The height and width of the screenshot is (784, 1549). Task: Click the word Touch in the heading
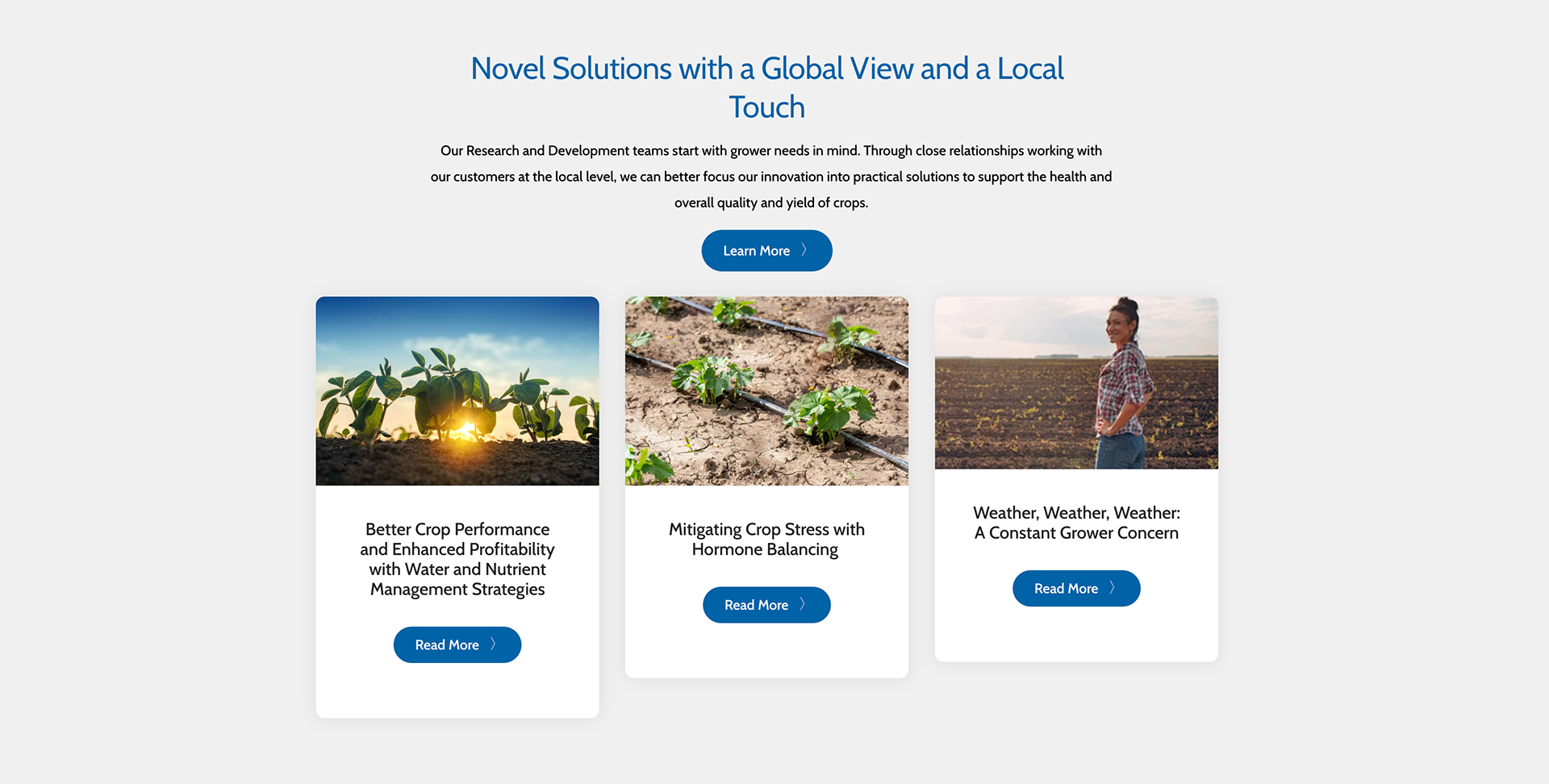(766, 107)
